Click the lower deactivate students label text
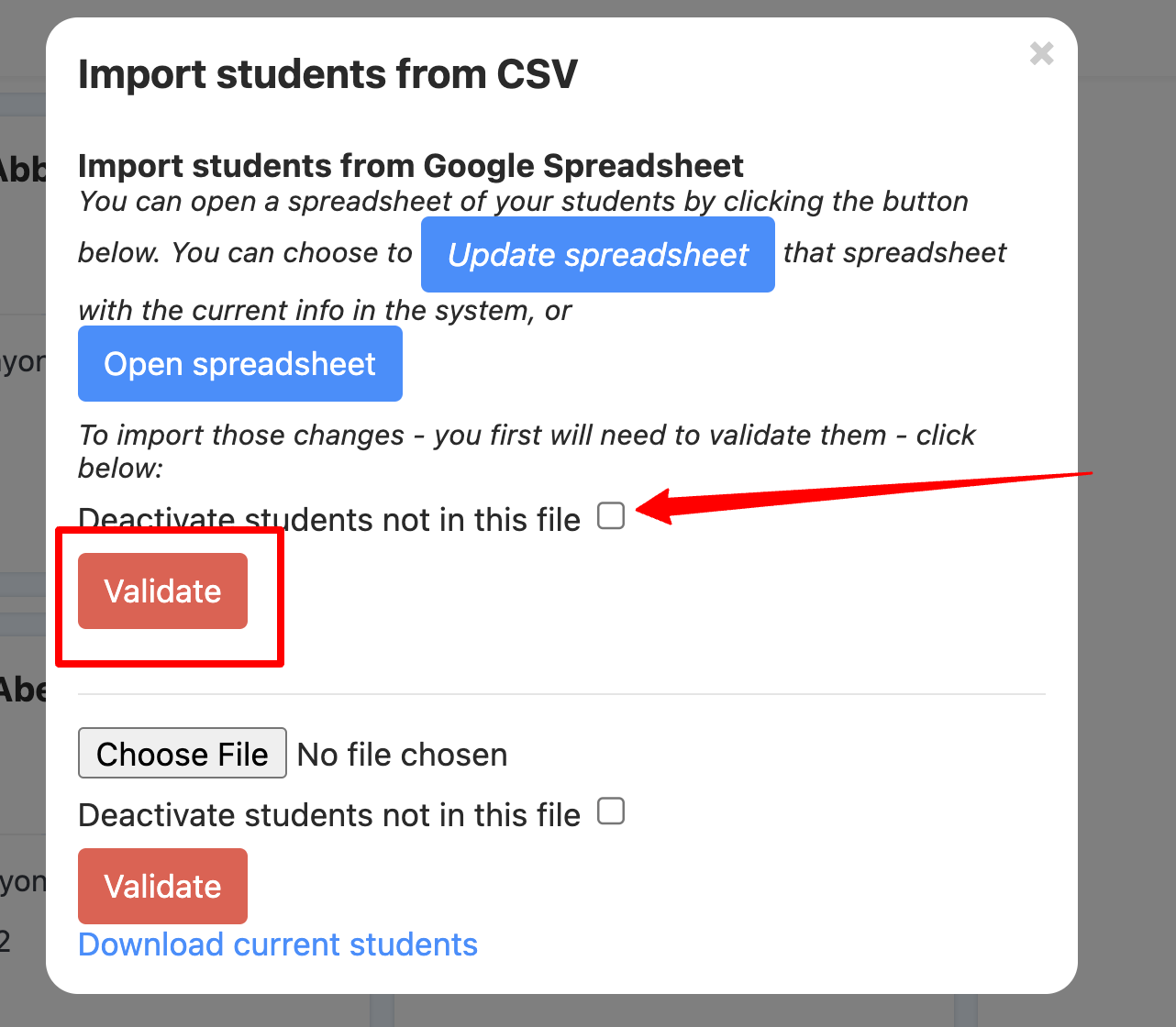 pos(328,814)
